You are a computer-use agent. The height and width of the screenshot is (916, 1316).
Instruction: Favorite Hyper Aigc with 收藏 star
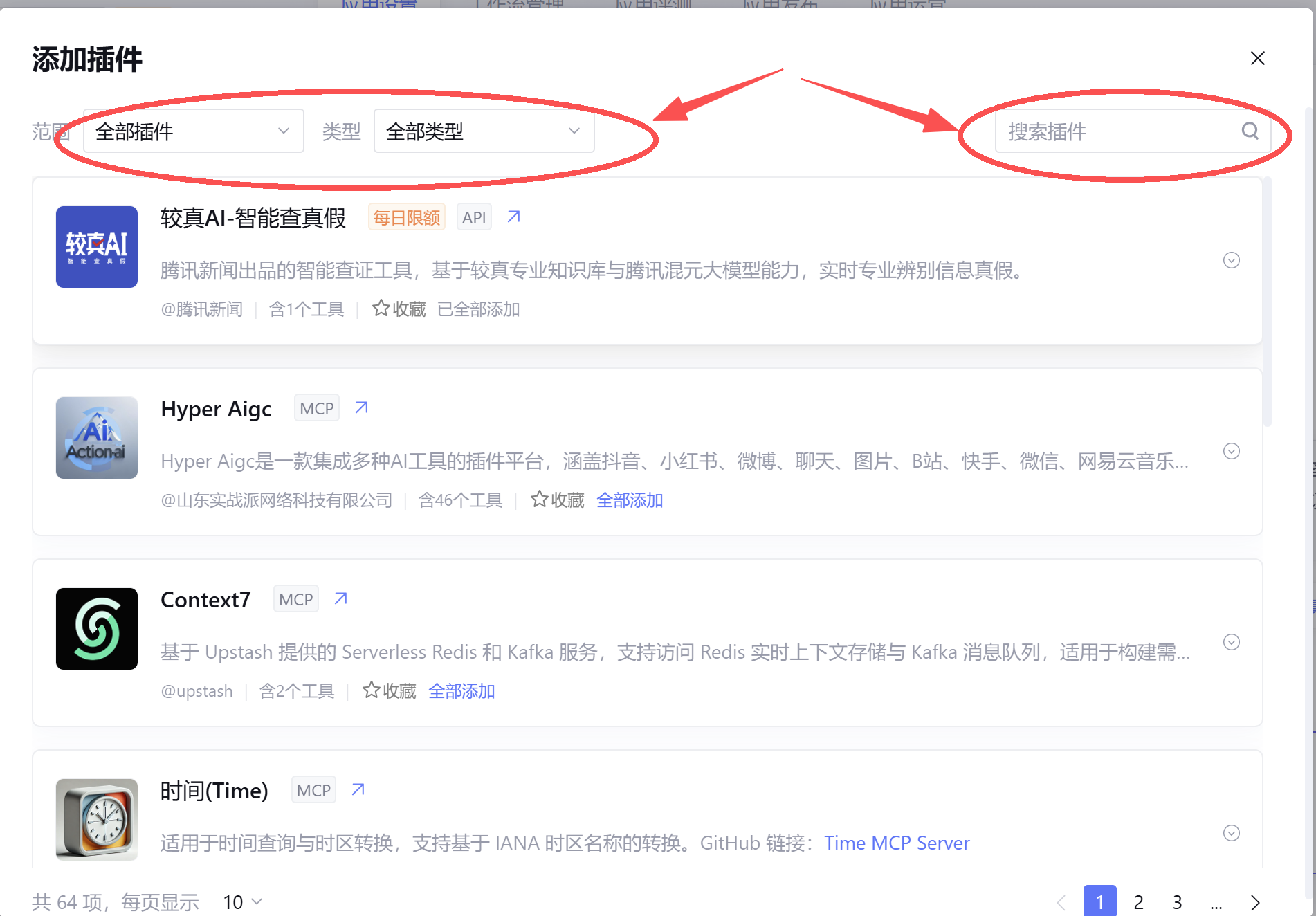(557, 500)
